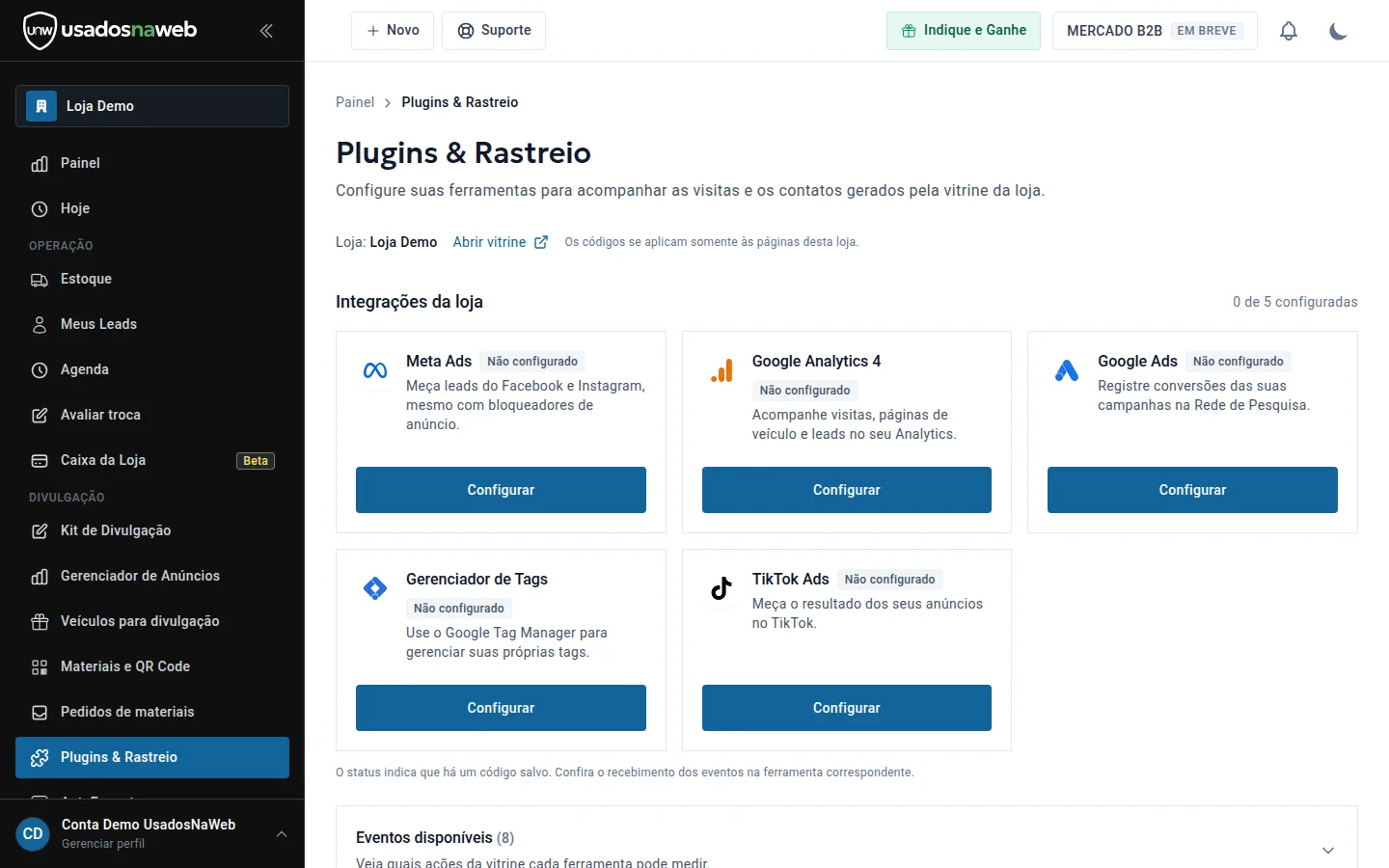
Task: Click the Estoque truck icon
Action: (40, 280)
